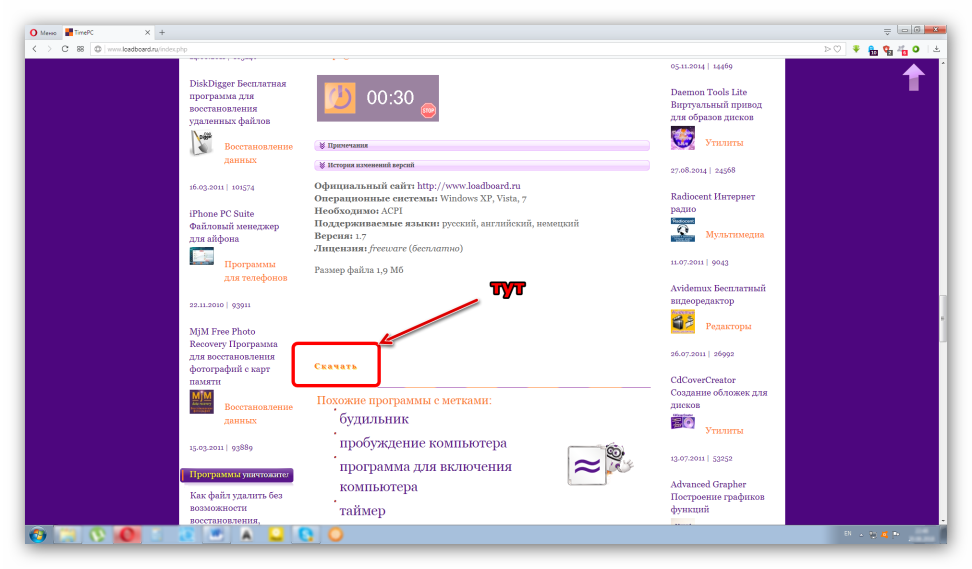Viewport: 972px width, 569px height.
Task: Click the Программы уничтожители category header
Action: click(x=236, y=475)
